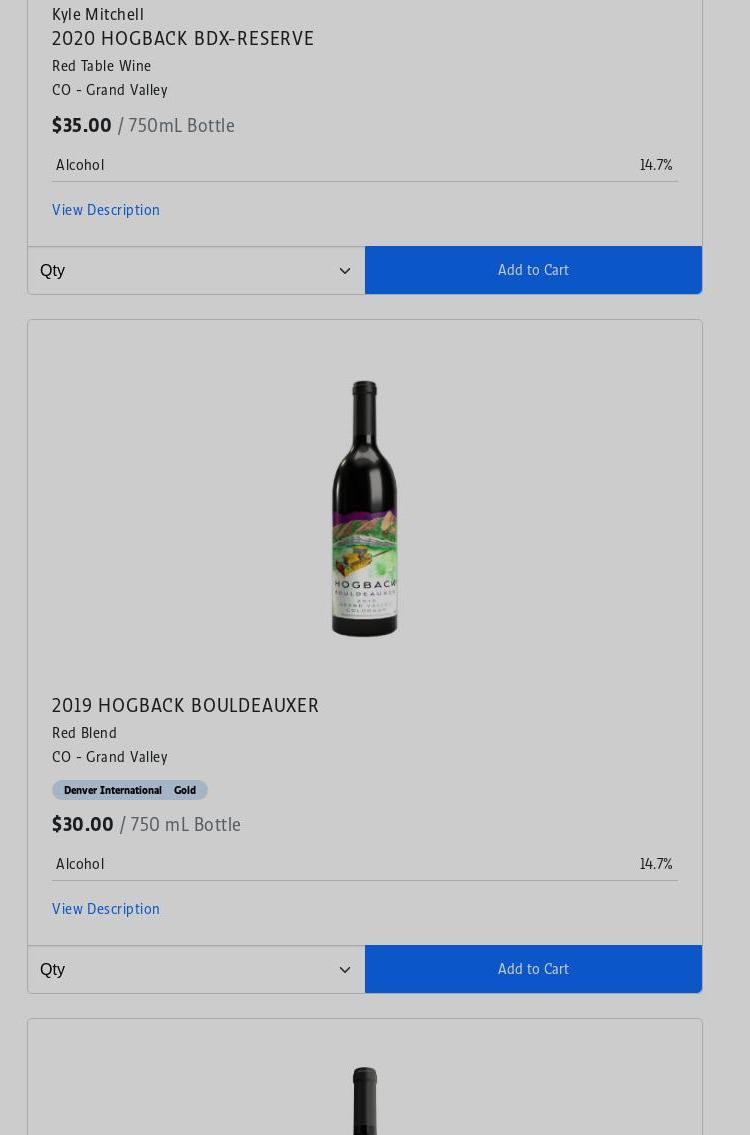Click the Denver International Gold award badge
Viewport: 750px width, 1135px height.
(x=130, y=790)
